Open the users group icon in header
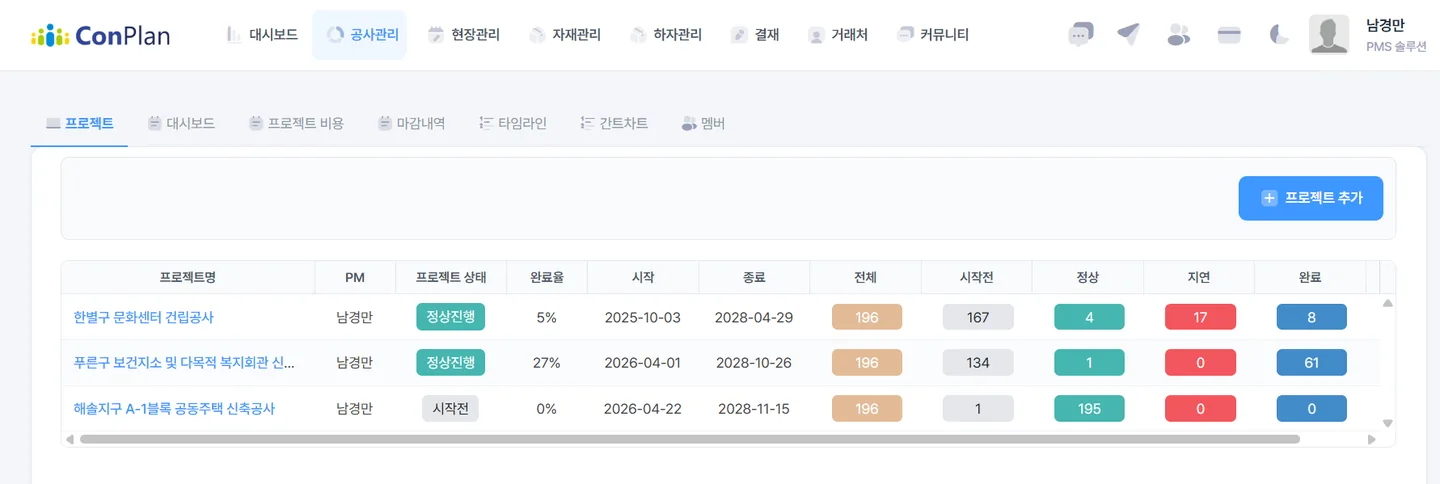Screen dimensions: 1440x484 pos(1179,35)
